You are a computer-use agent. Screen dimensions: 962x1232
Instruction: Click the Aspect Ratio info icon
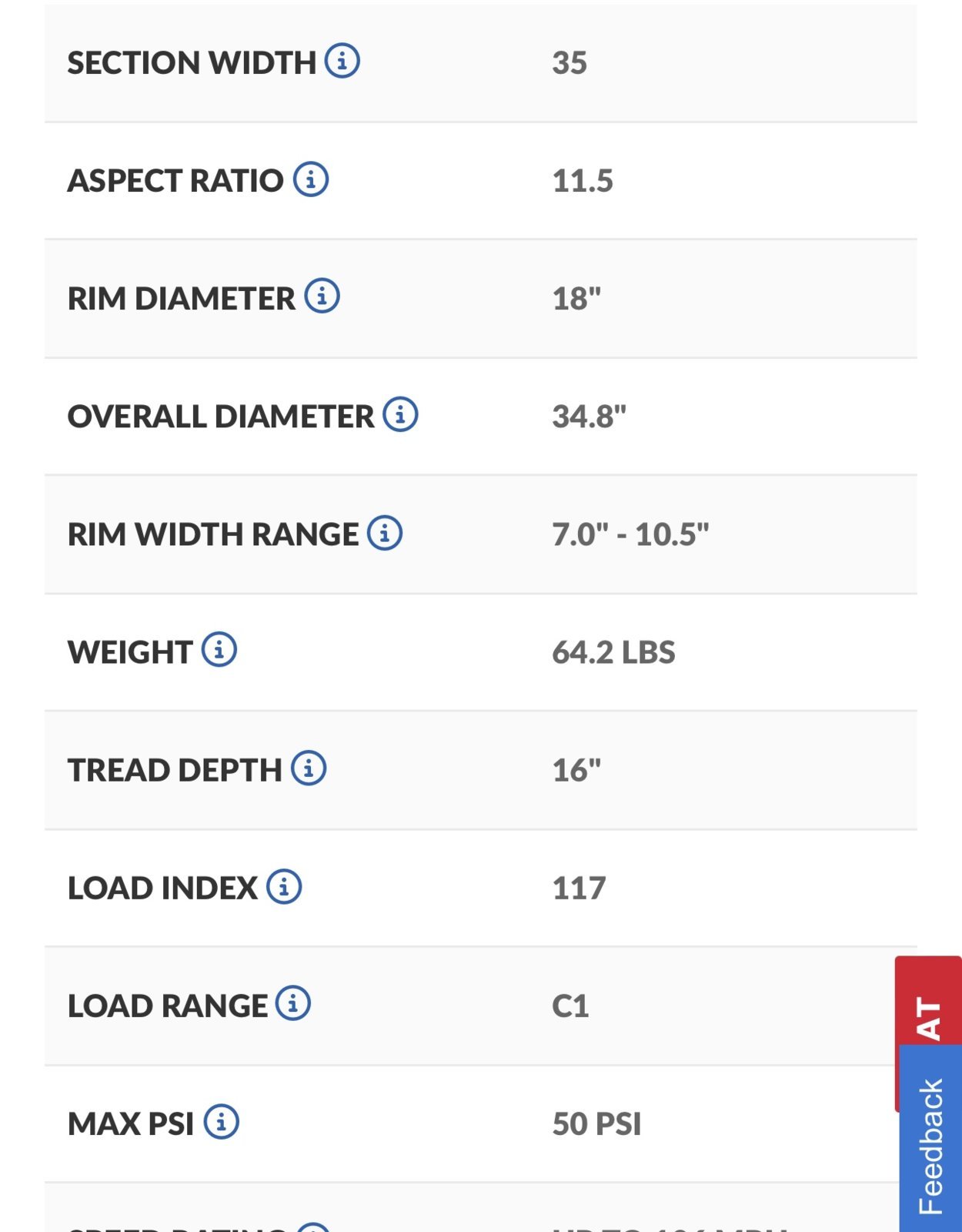point(311,179)
